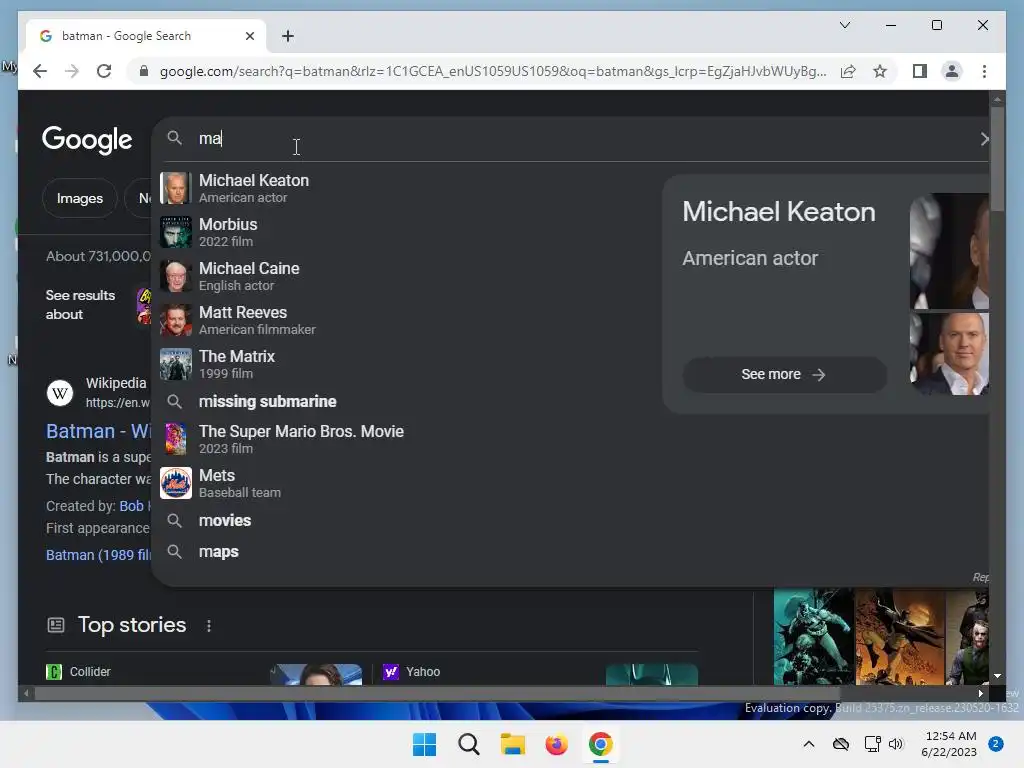
Task: Open the taskbar clock showing 12:54 AM
Action: (949, 744)
